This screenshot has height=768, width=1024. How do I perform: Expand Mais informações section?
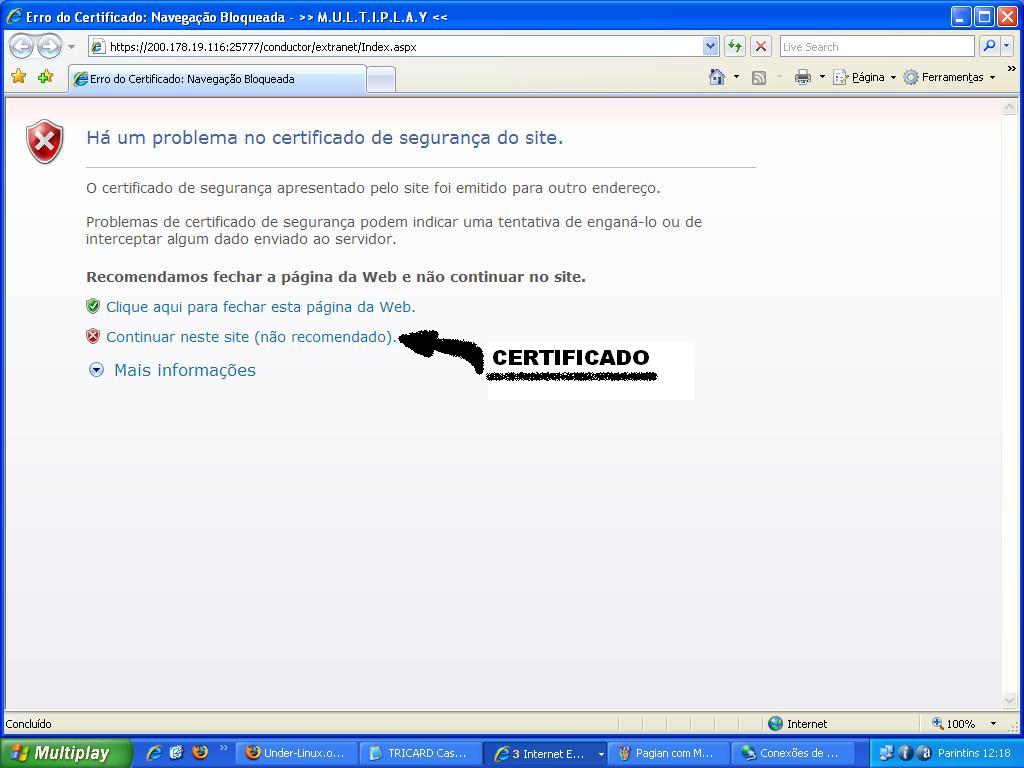click(97, 370)
